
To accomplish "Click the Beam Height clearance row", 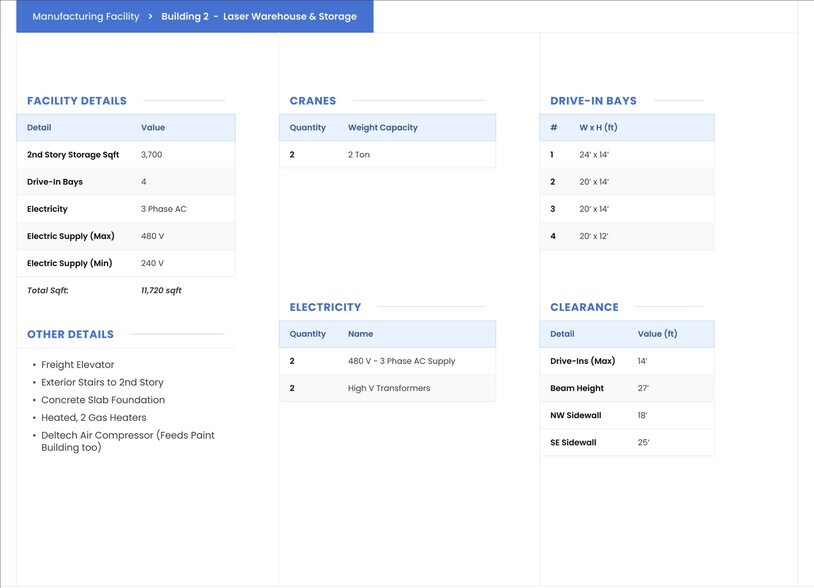I will (x=627, y=388).
